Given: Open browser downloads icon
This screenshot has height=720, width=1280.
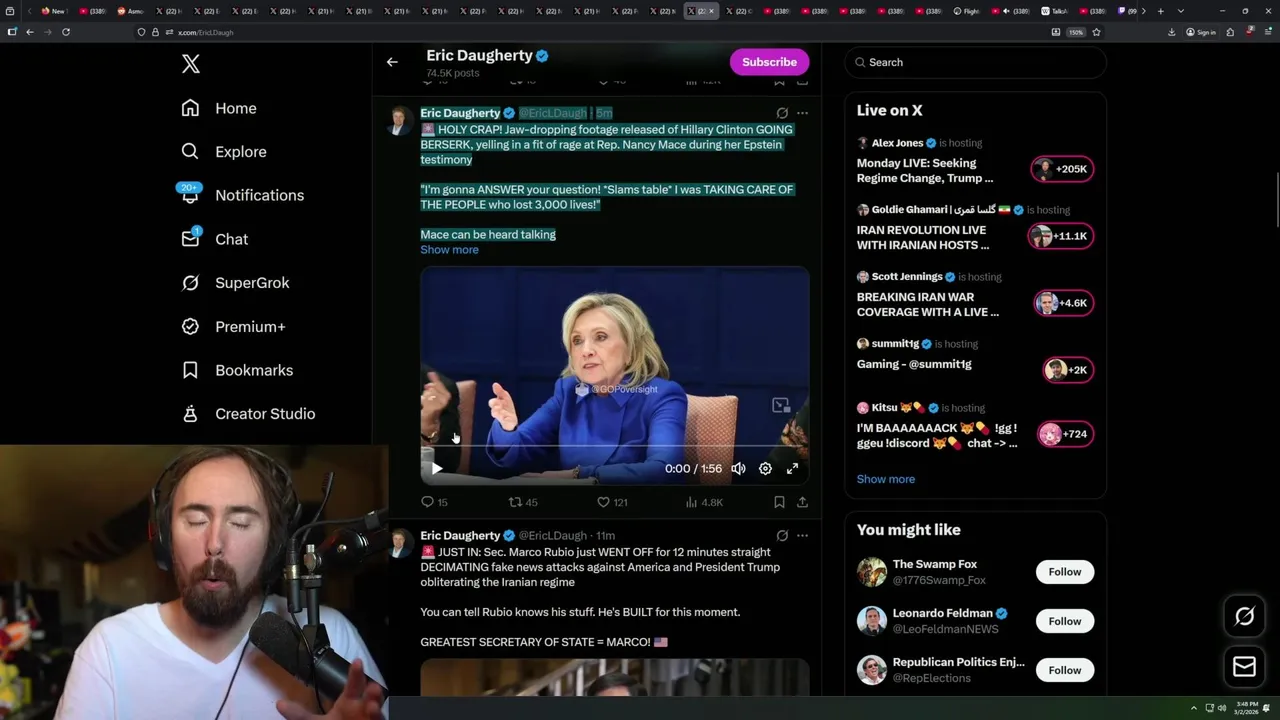Looking at the screenshot, I should pos(1171,32).
